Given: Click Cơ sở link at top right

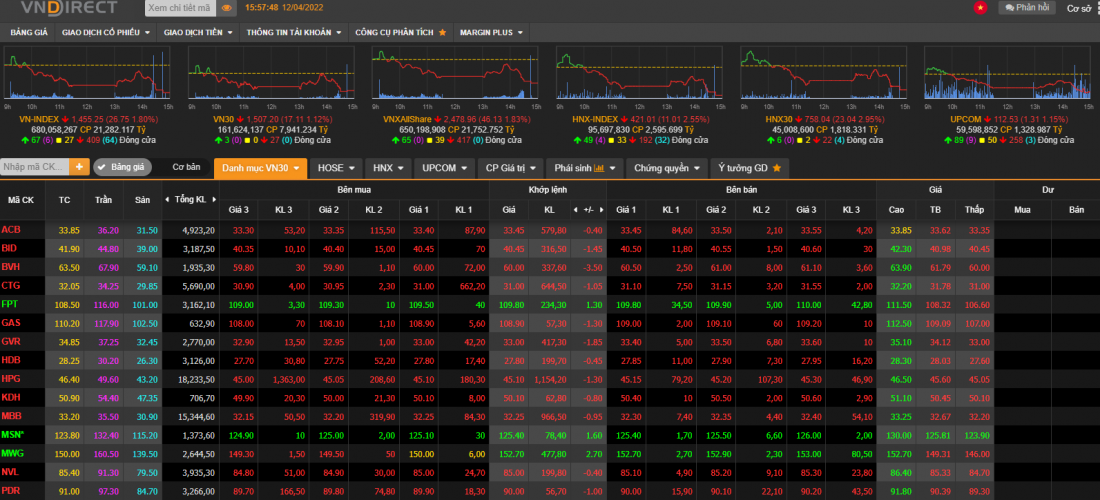Looking at the screenshot, I should (1080, 8).
